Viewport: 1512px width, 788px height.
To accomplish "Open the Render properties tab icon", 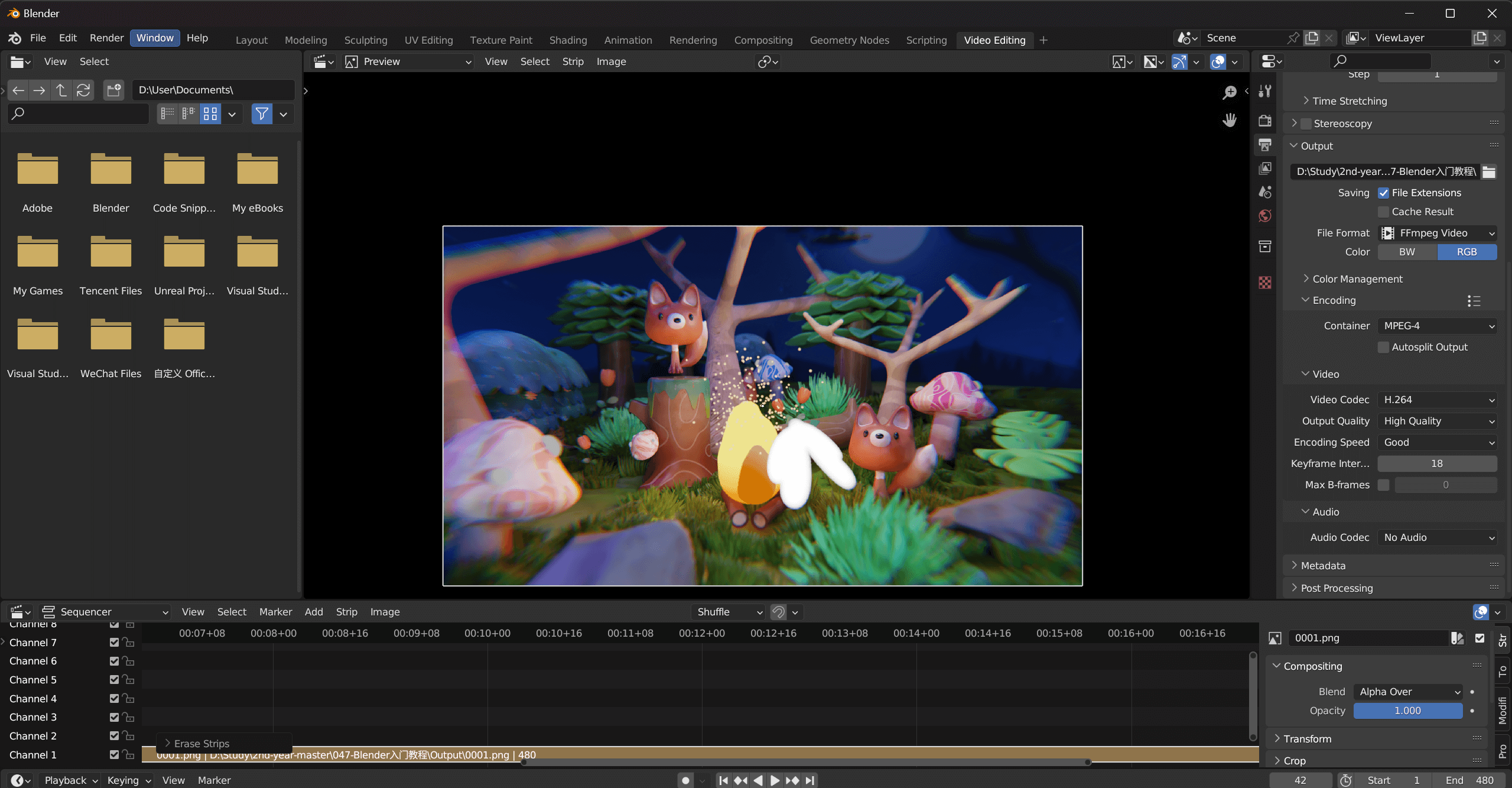I will click(x=1265, y=120).
